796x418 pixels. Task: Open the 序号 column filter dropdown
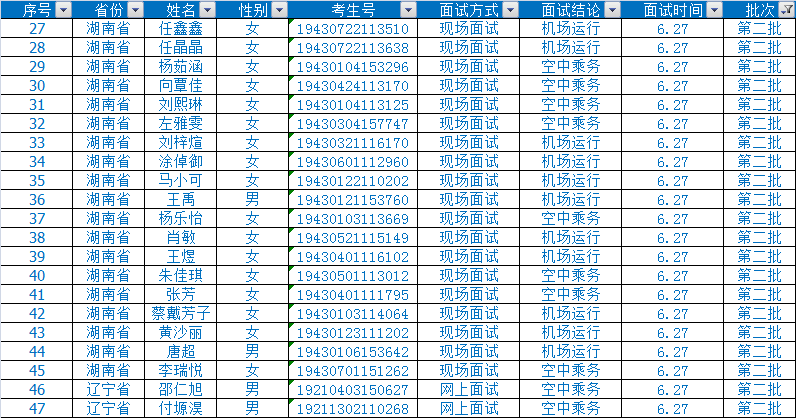click(x=63, y=10)
